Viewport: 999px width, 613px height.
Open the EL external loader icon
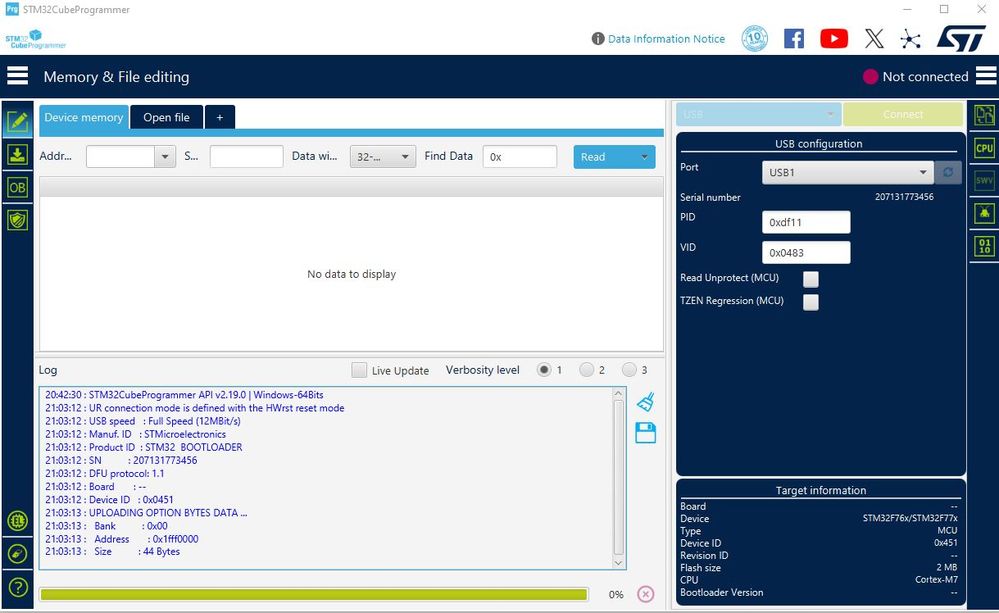point(18,521)
